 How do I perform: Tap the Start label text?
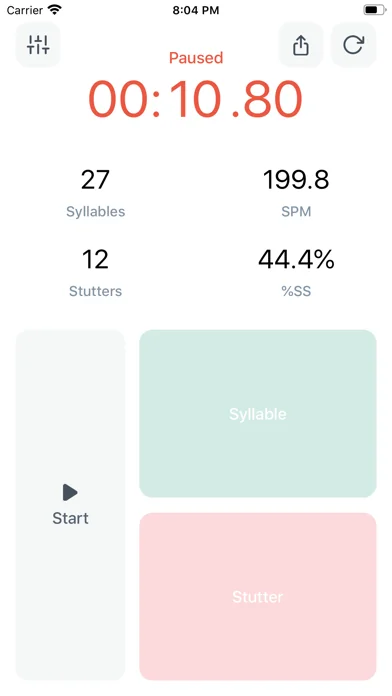pos(70,518)
